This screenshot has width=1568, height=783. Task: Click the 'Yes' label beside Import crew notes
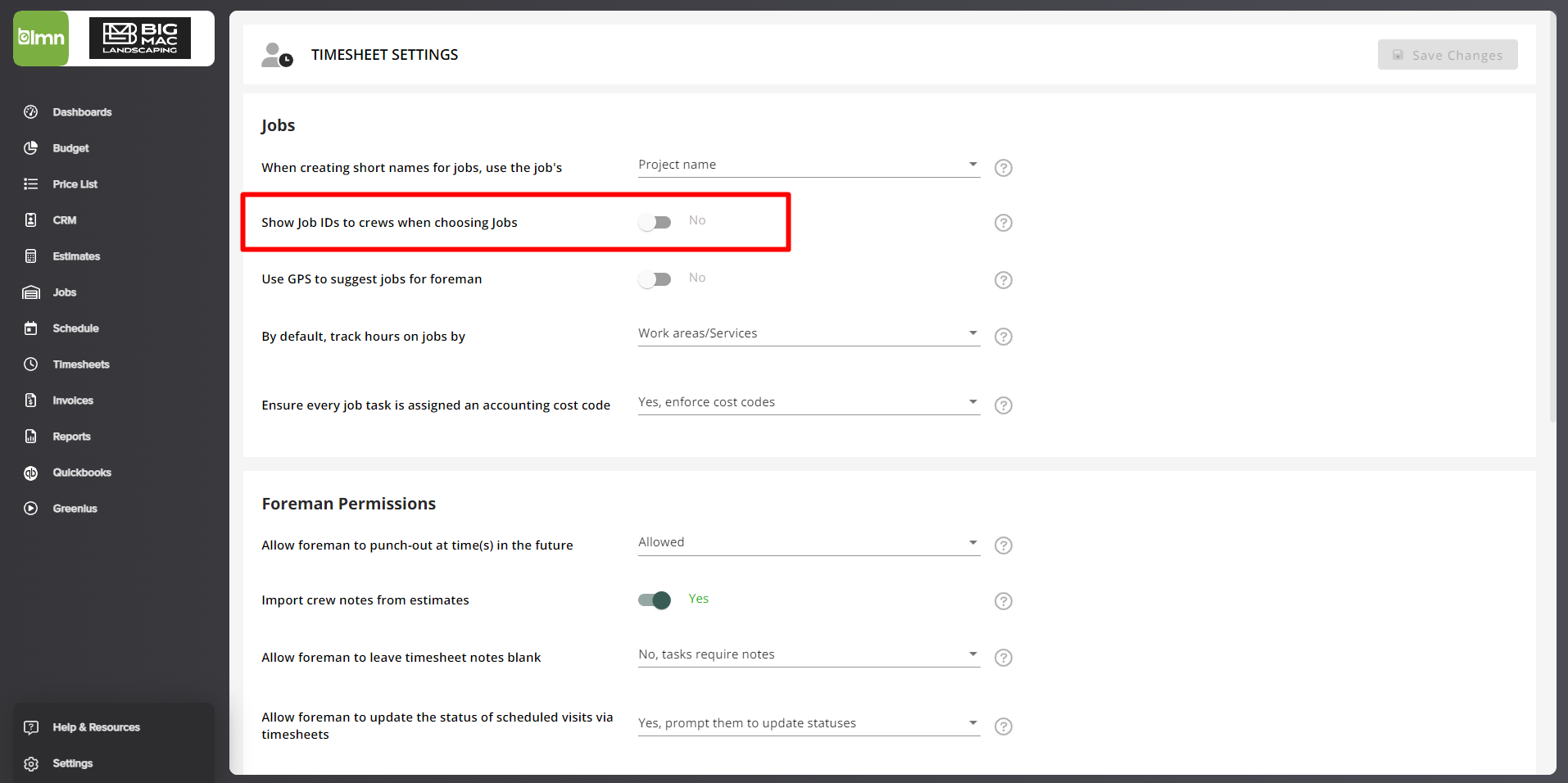[699, 599]
